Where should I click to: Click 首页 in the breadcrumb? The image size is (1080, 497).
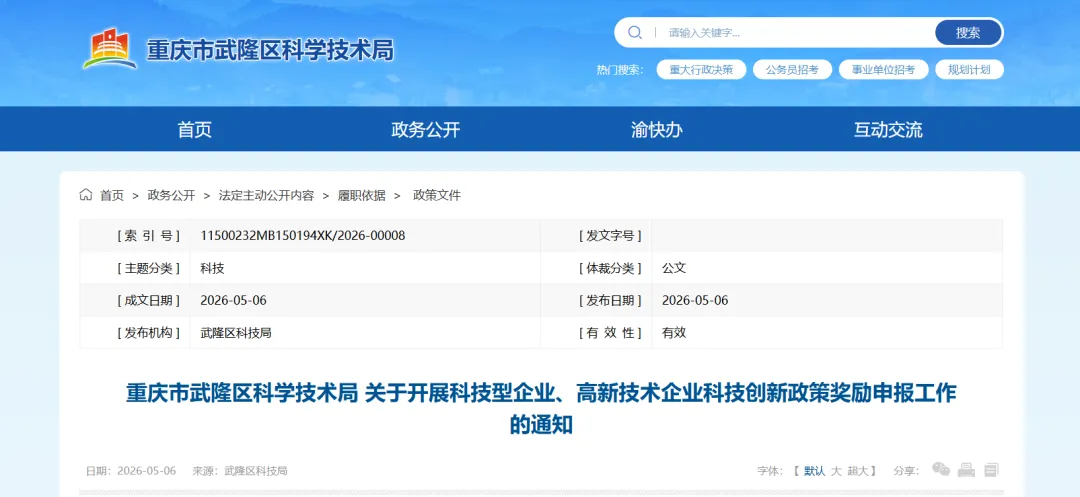pos(112,195)
